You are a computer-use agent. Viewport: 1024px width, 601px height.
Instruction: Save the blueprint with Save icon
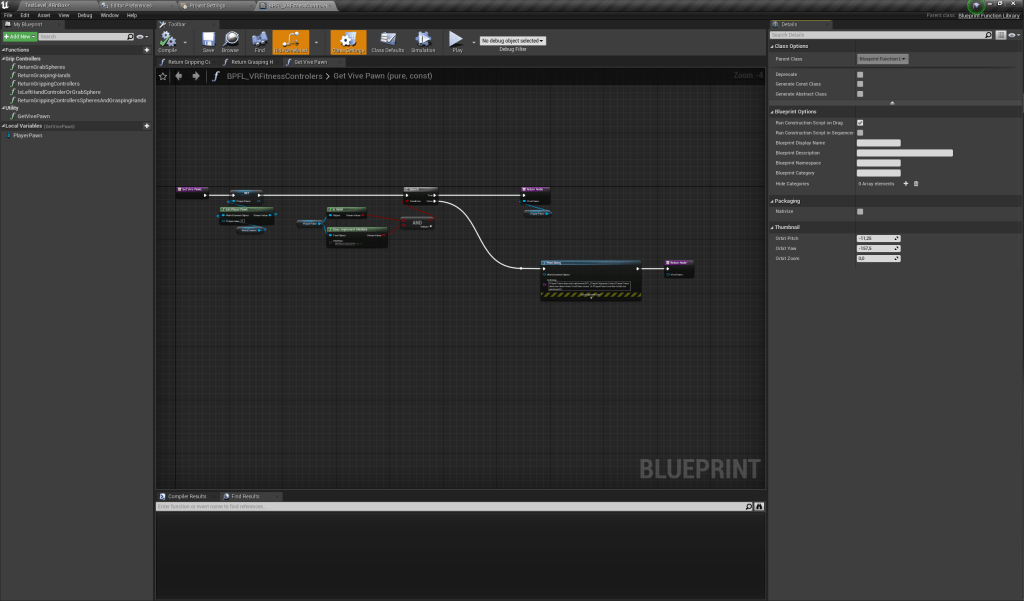coord(208,41)
